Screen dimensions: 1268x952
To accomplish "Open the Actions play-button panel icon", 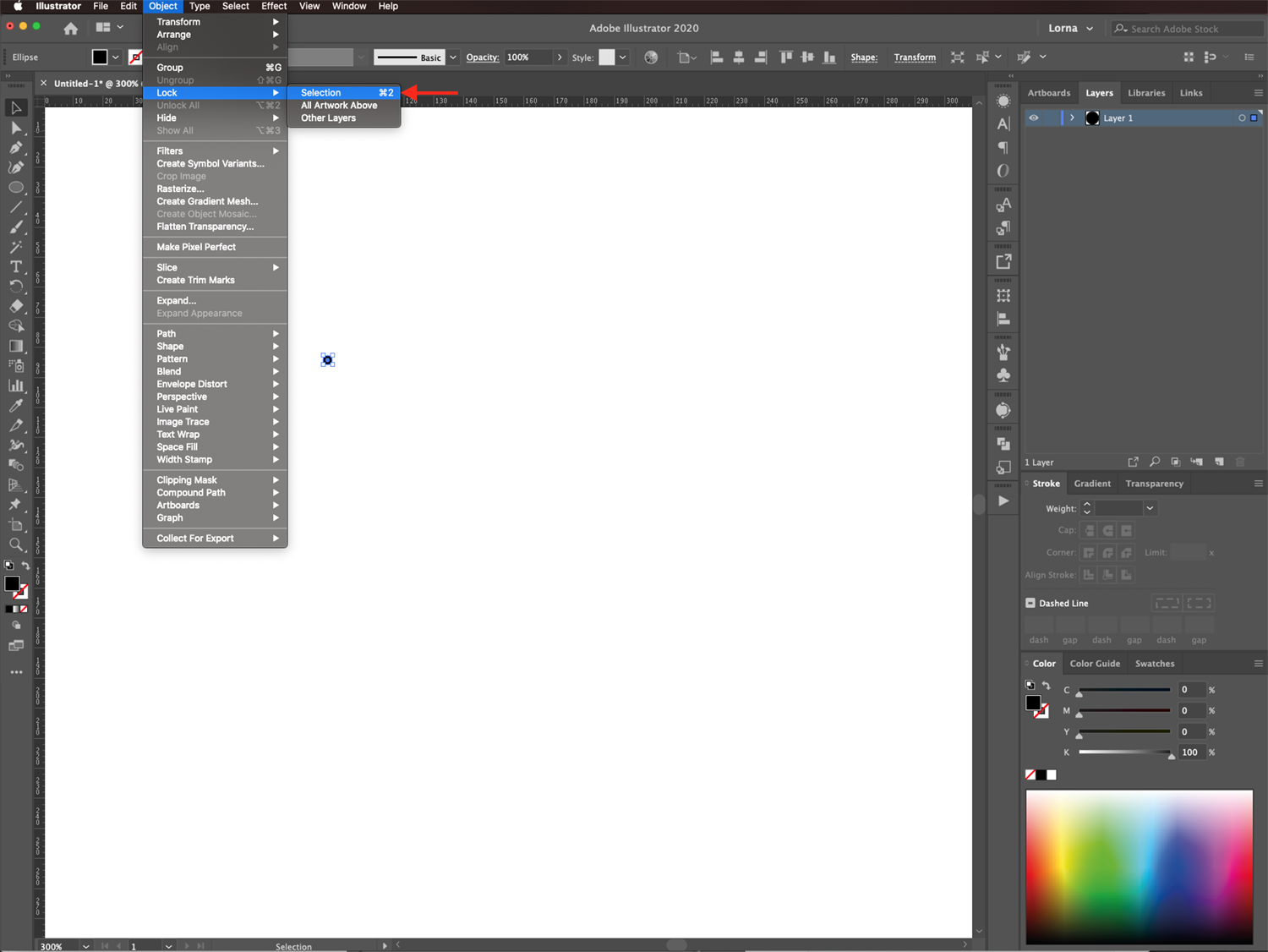I will tap(1003, 501).
